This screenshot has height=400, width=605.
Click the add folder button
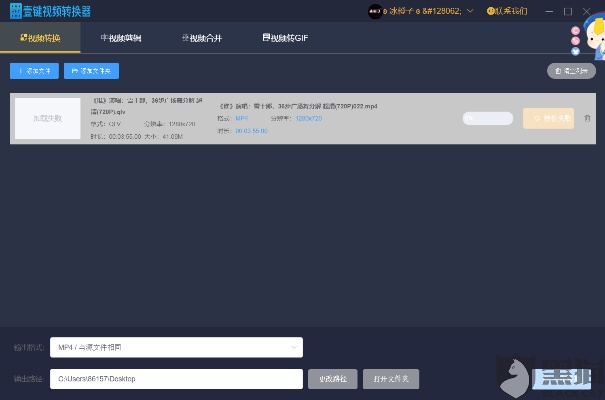(91, 71)
